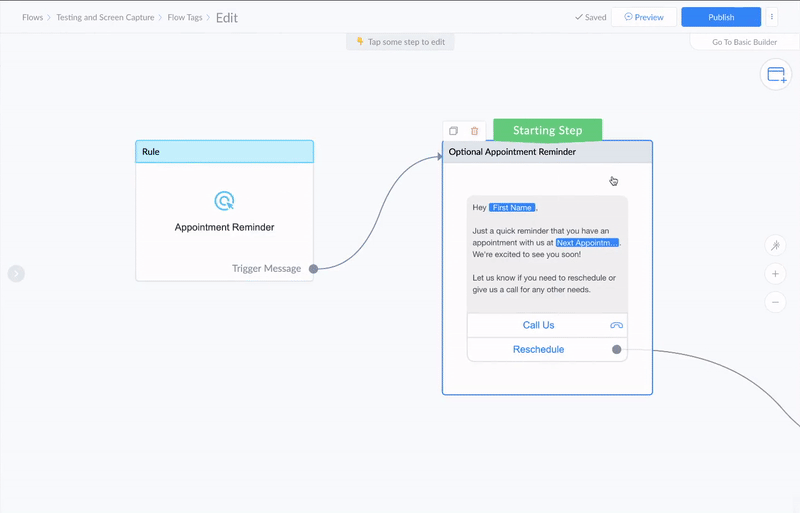Open Flow Tags breadcrumb
Viewport: 800px width, 513px height.
click(185, 17)
